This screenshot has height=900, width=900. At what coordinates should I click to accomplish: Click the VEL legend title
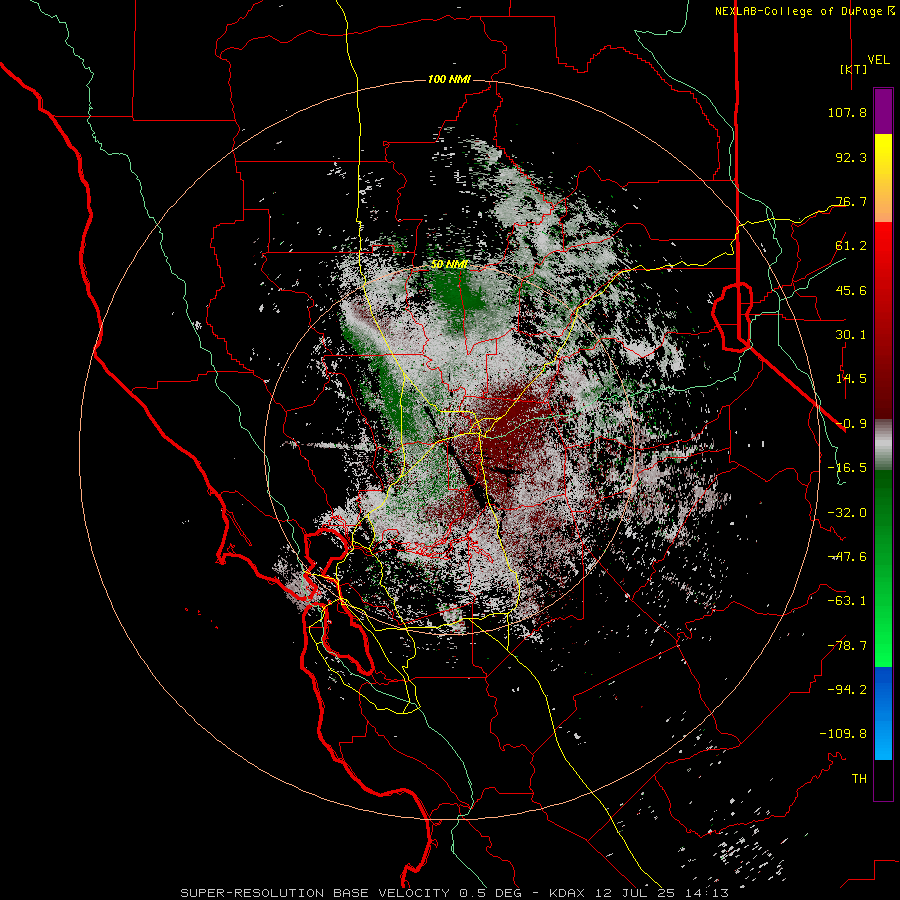click(x=878, y=59)
